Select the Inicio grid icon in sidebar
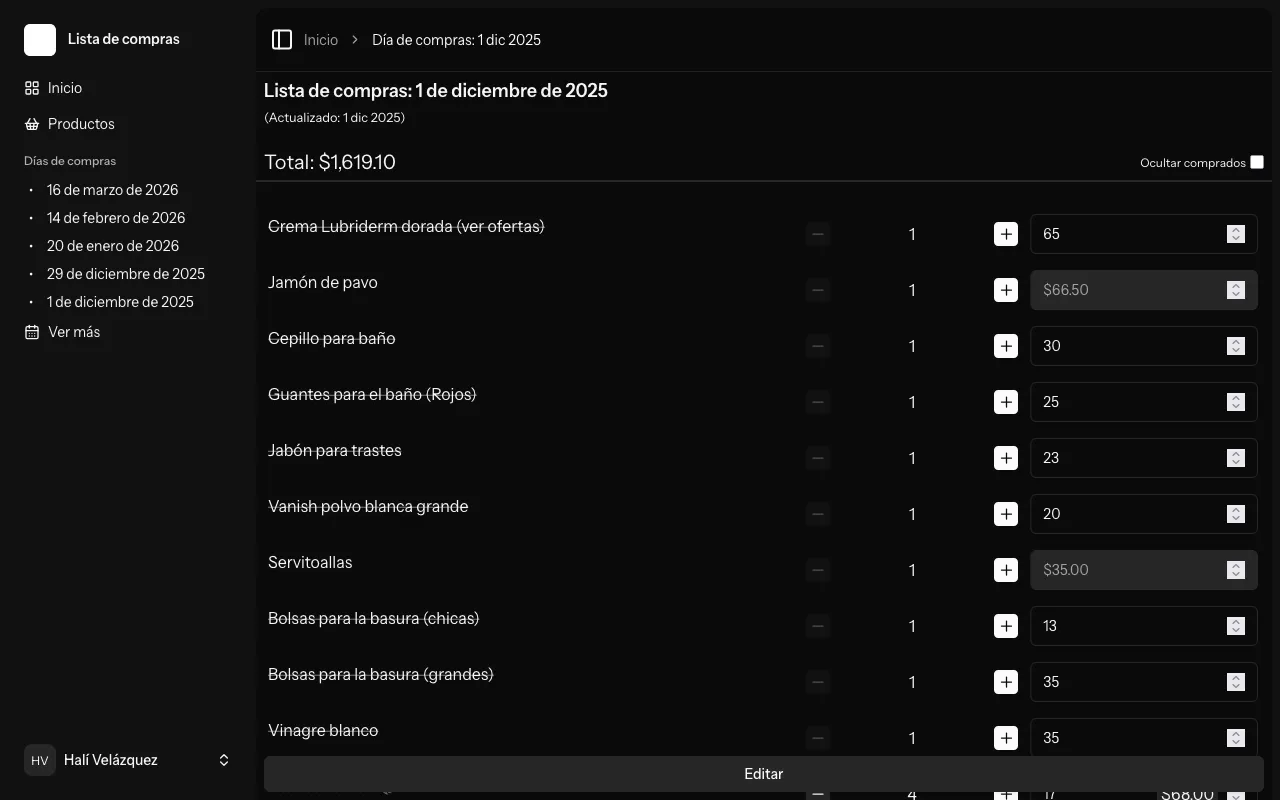This screenshot has height=800, width=1280. 30,87
